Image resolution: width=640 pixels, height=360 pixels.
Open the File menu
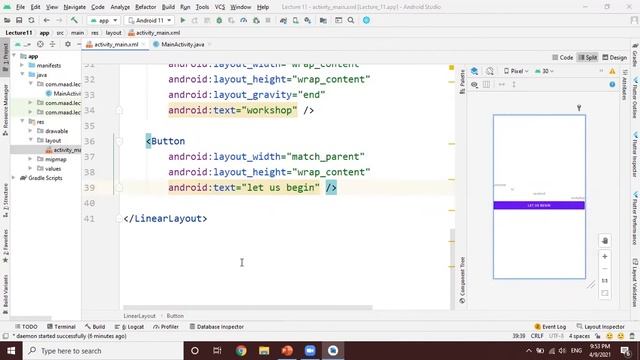(20, 7)
